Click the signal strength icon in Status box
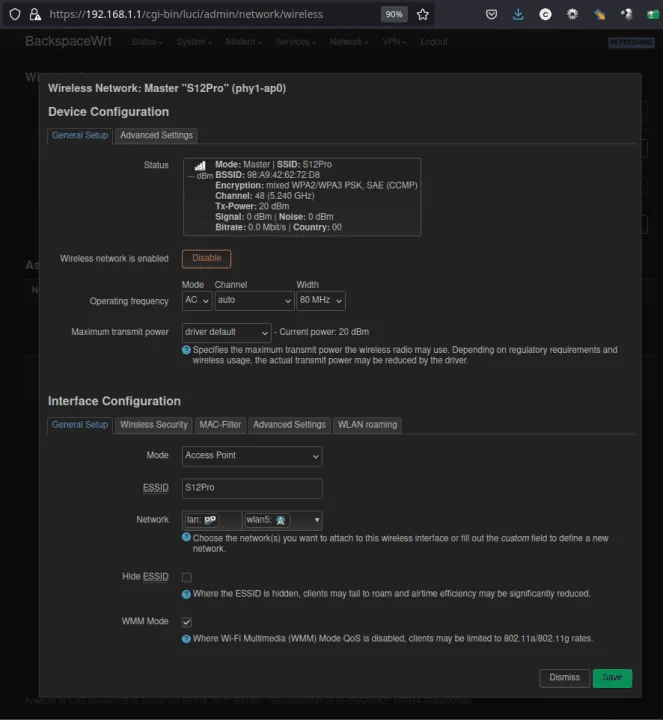 200,166
